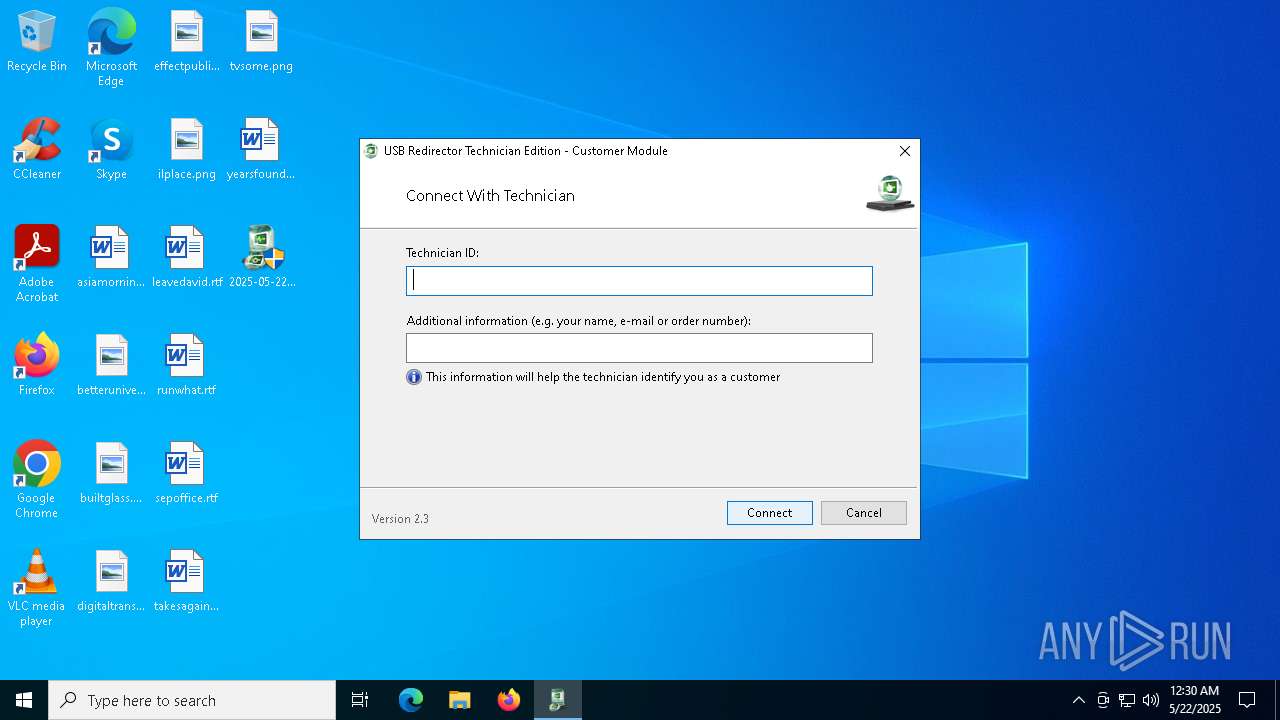Screen dimensions: 1280x720
Task: Click the USB Redirector taskbar button
Action: click(x=557, y=700)
